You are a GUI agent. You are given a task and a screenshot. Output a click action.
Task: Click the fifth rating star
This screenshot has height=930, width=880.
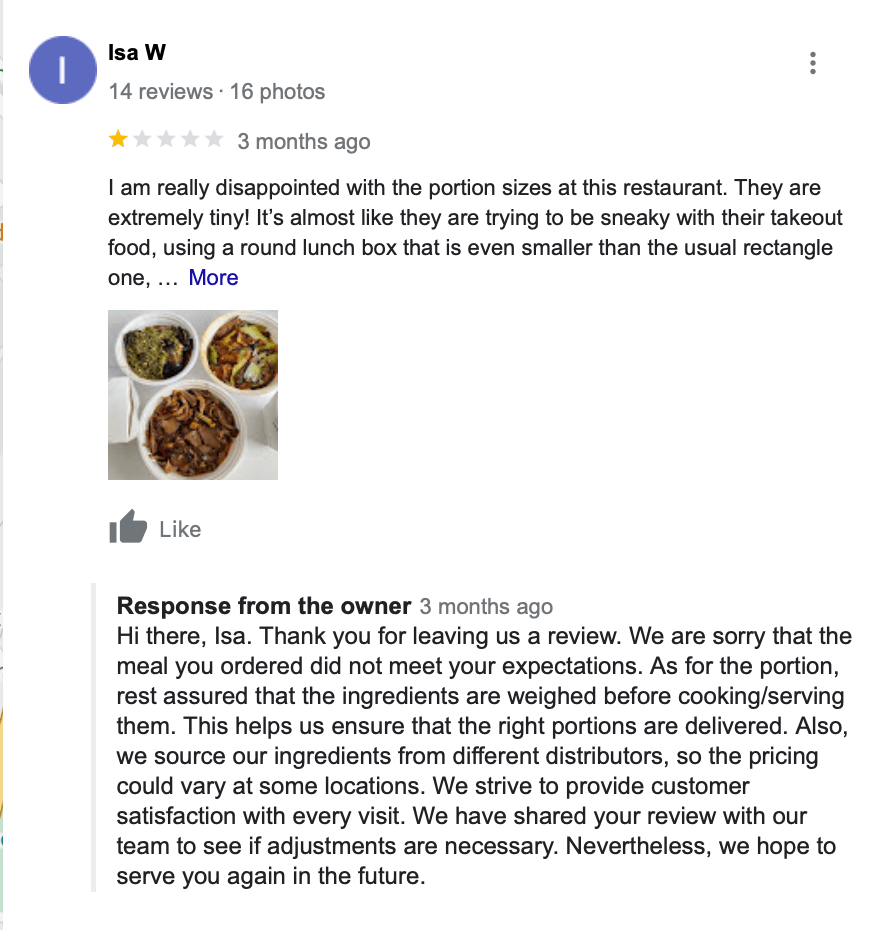[x=214, y=140]
